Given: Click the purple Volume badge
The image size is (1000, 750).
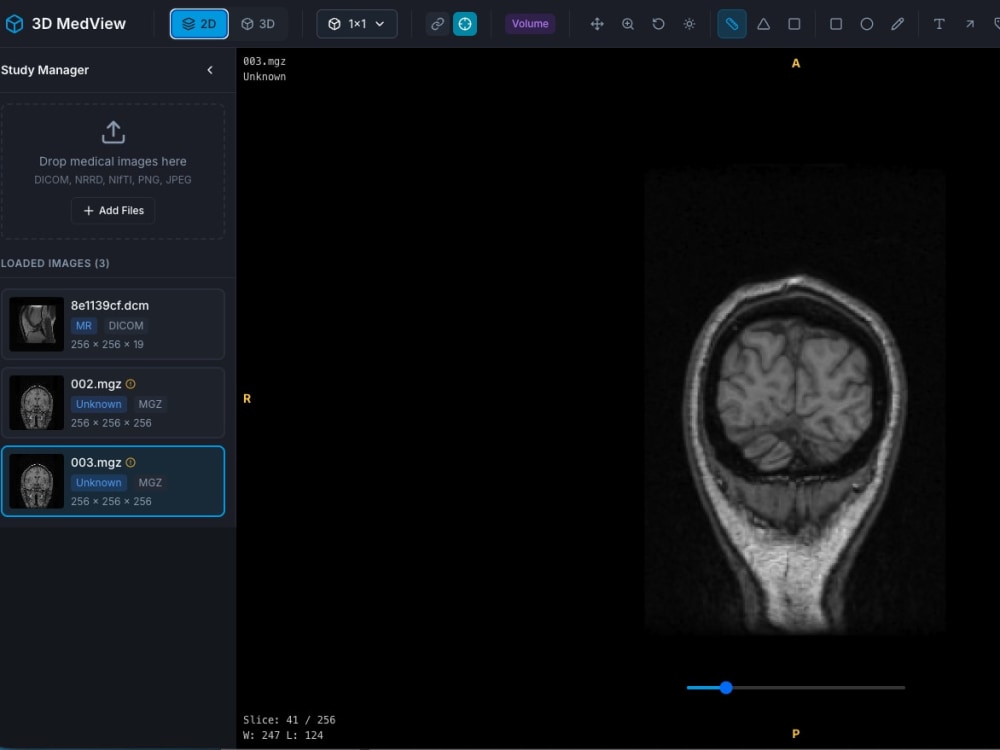Looking at the screenshot, I should pos(530,24).
